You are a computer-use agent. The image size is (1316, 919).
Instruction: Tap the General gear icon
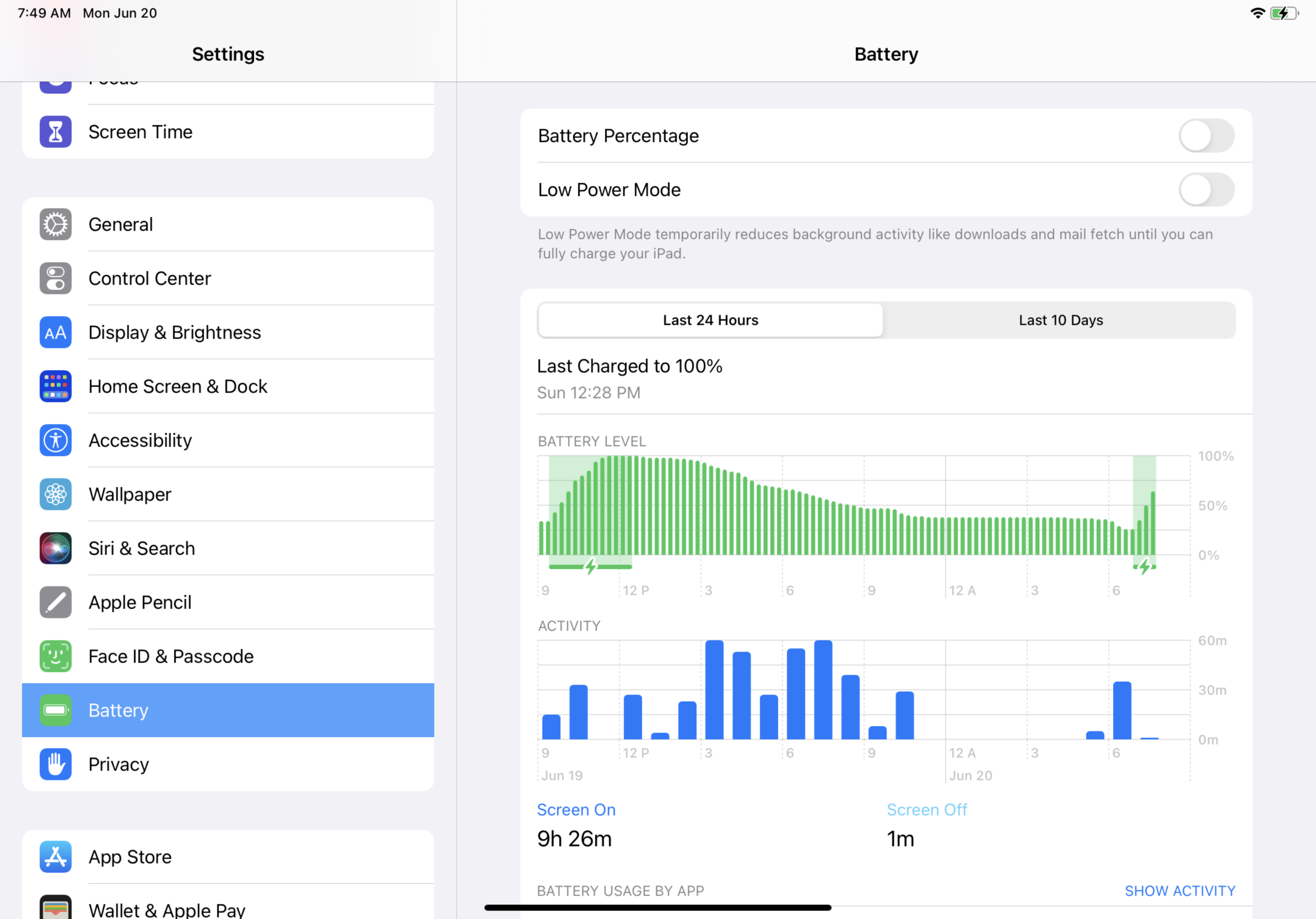pos(56,225)
